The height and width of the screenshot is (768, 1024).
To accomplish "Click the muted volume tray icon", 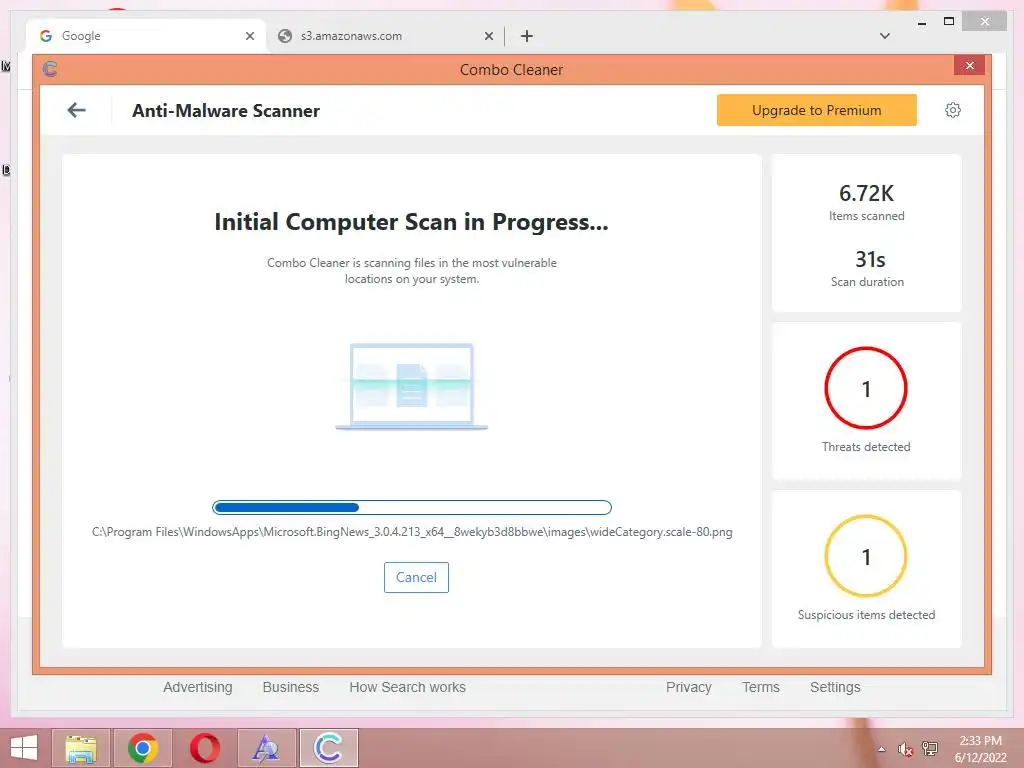I will tap(905, 749).
